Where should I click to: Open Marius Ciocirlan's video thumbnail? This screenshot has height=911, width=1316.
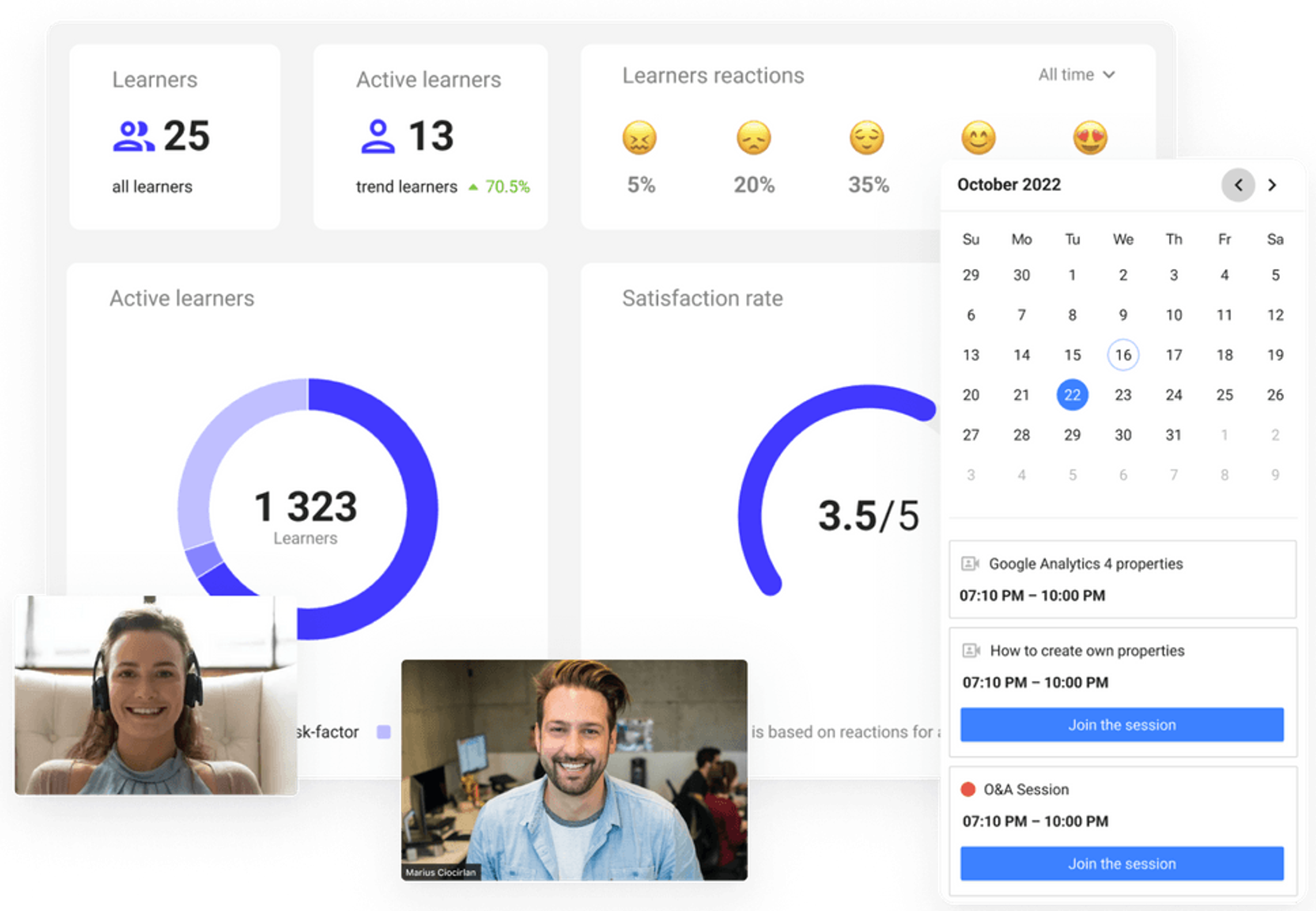point(574,770)
